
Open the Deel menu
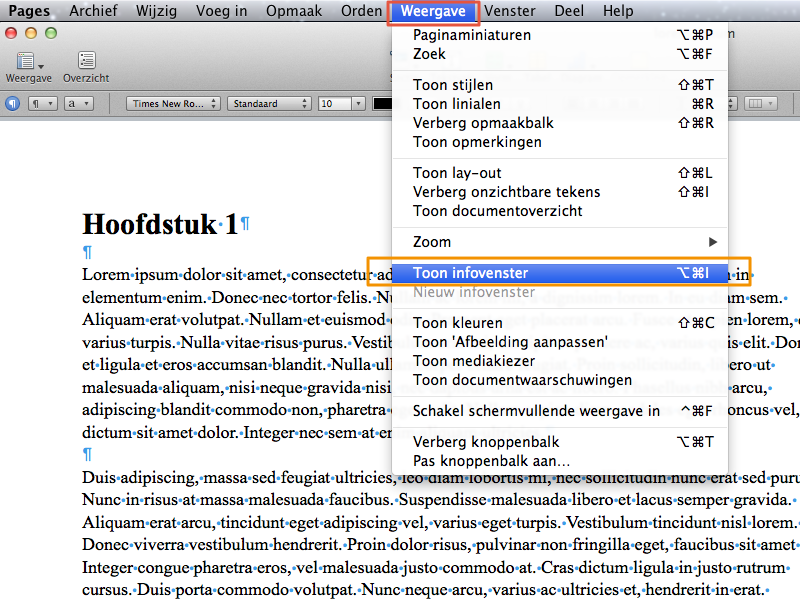(569, 11)
